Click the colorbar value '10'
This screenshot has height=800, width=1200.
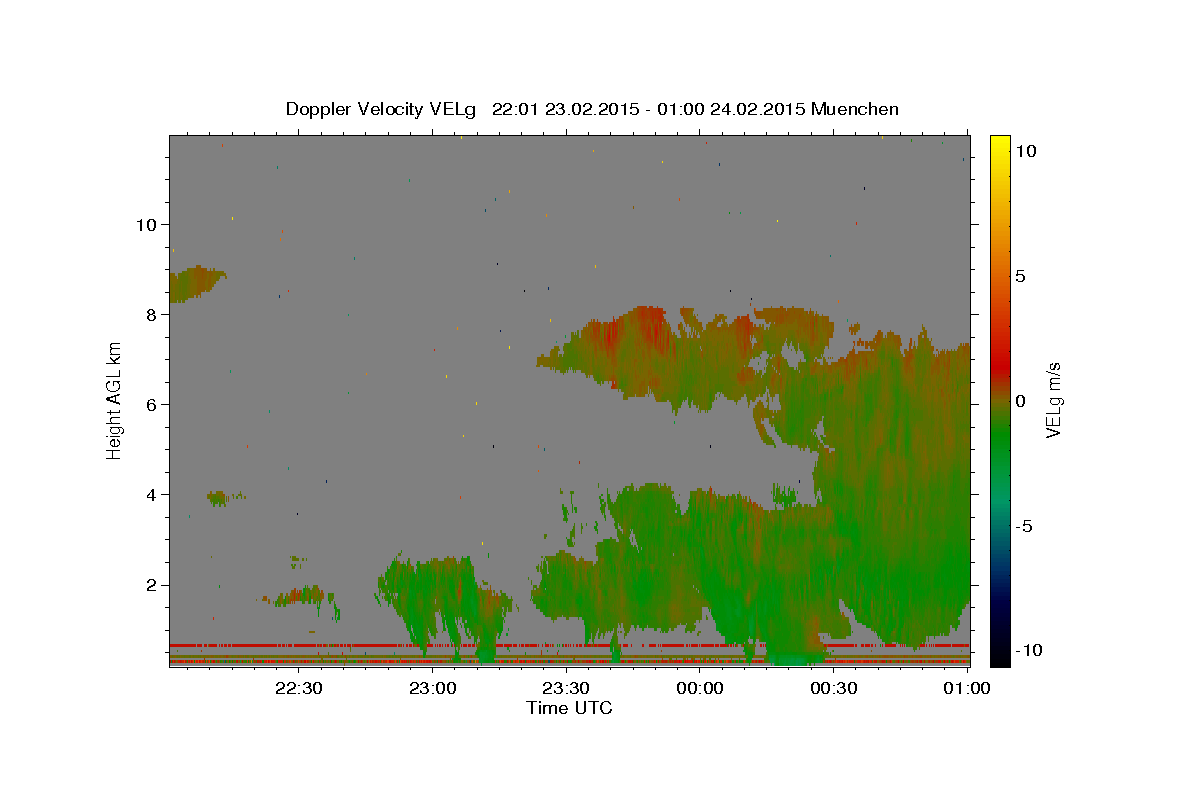coord(1024,151)
